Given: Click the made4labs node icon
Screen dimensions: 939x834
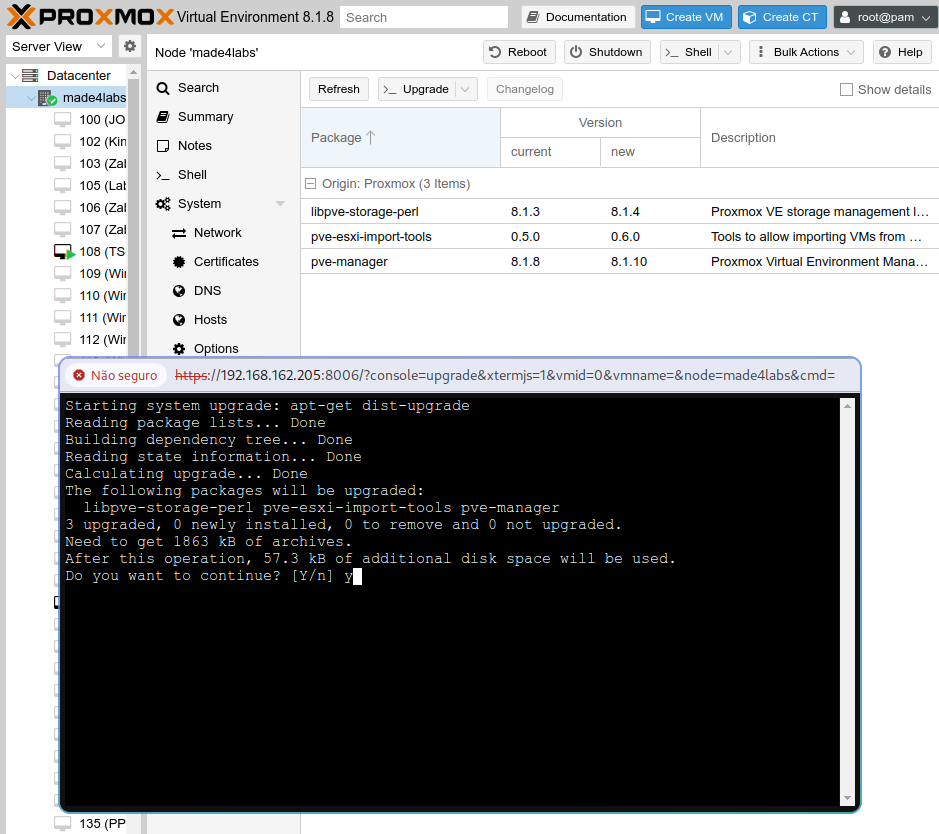Looking at the screenshot, I should click(47, 98).
